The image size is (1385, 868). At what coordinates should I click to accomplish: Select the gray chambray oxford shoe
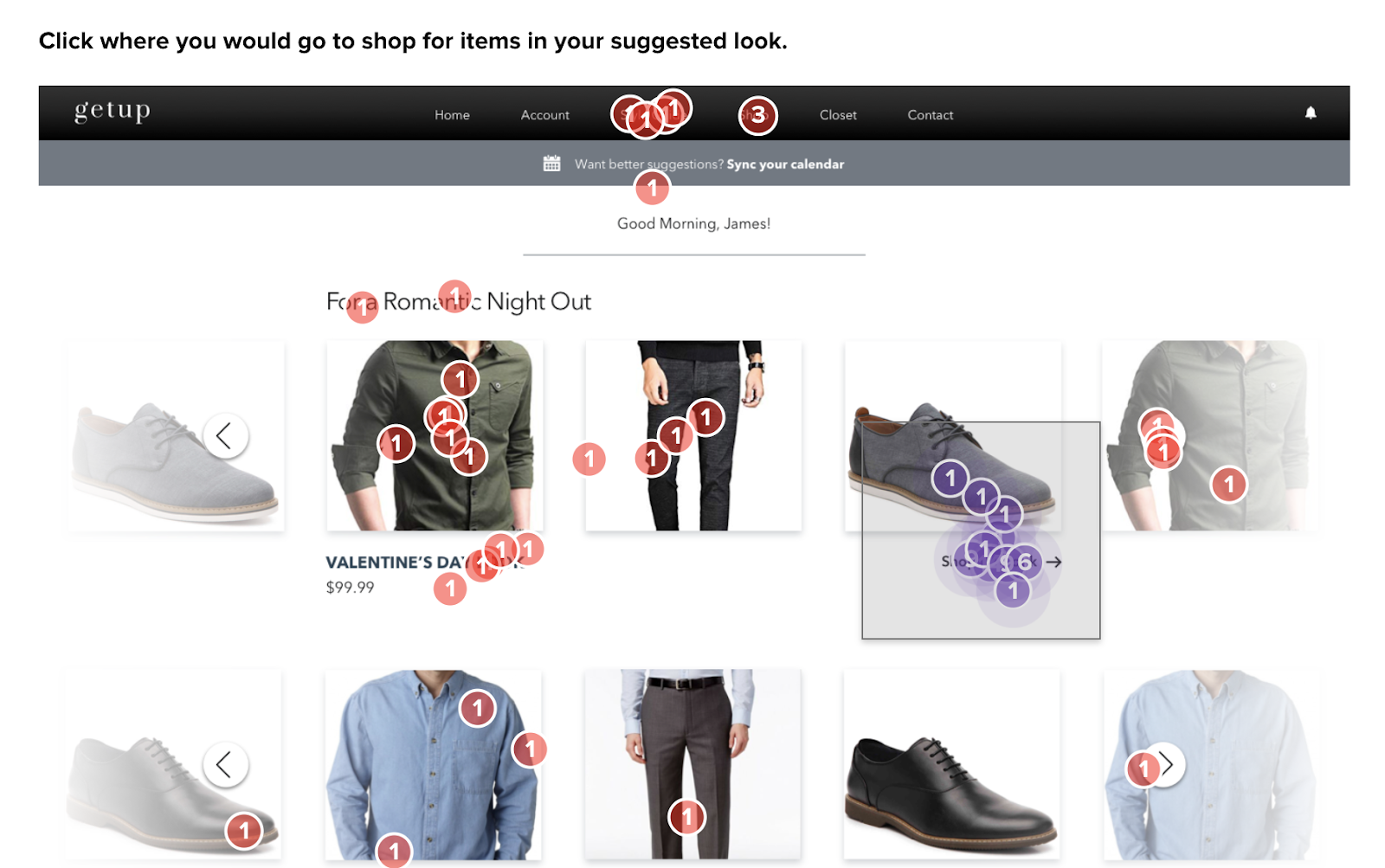952,435
